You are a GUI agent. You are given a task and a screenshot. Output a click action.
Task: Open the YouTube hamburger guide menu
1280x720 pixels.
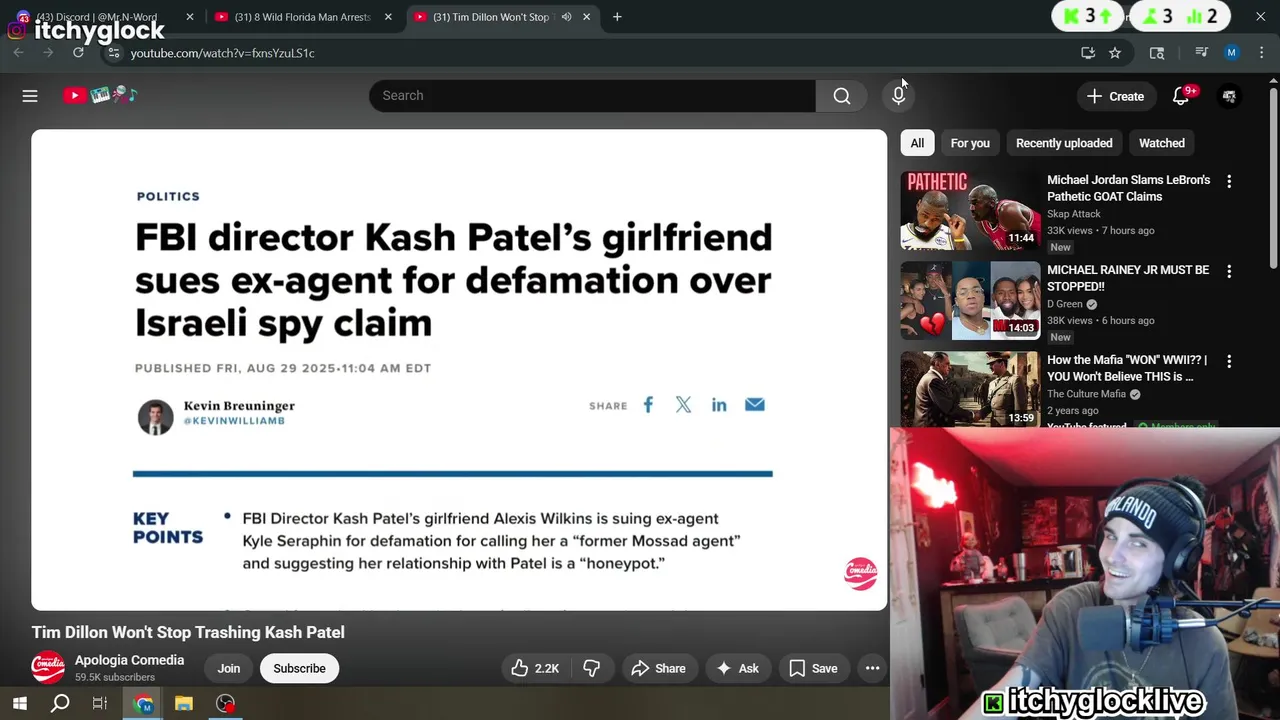[x=30, y=96]
